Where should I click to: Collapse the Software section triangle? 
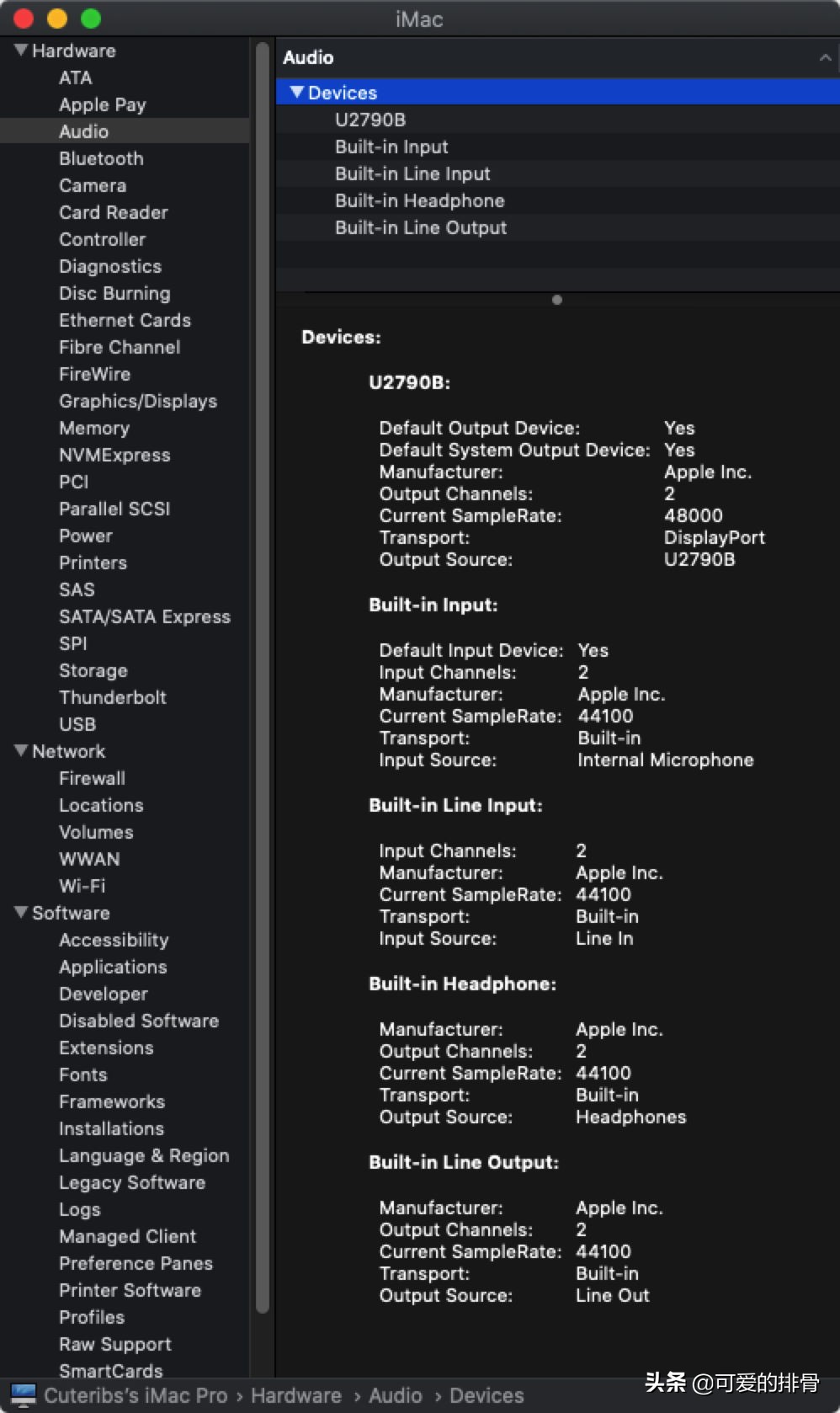click(x=21, y=913)
